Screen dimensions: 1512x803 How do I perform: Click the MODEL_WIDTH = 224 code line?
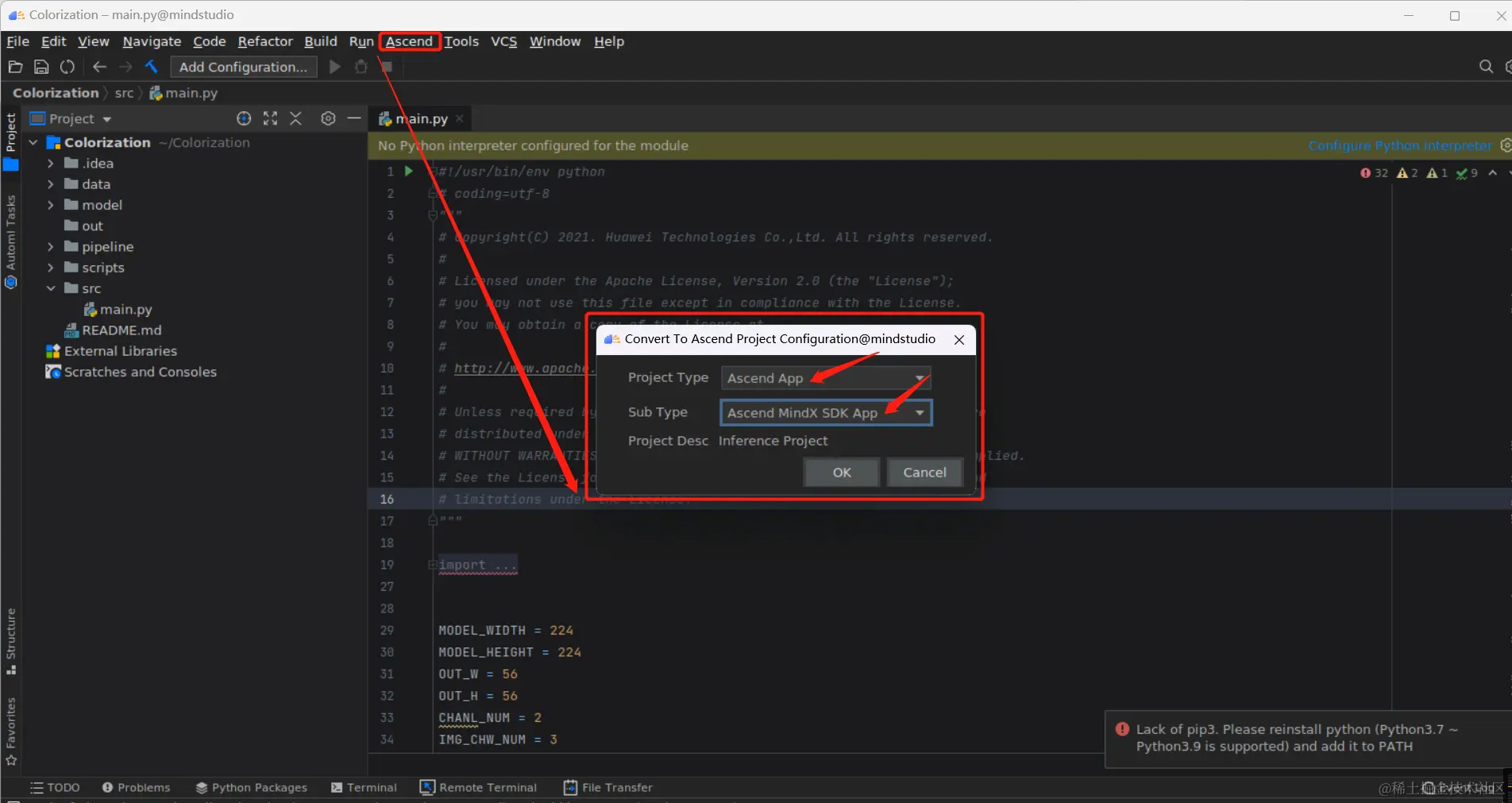(x=506, y=631)
